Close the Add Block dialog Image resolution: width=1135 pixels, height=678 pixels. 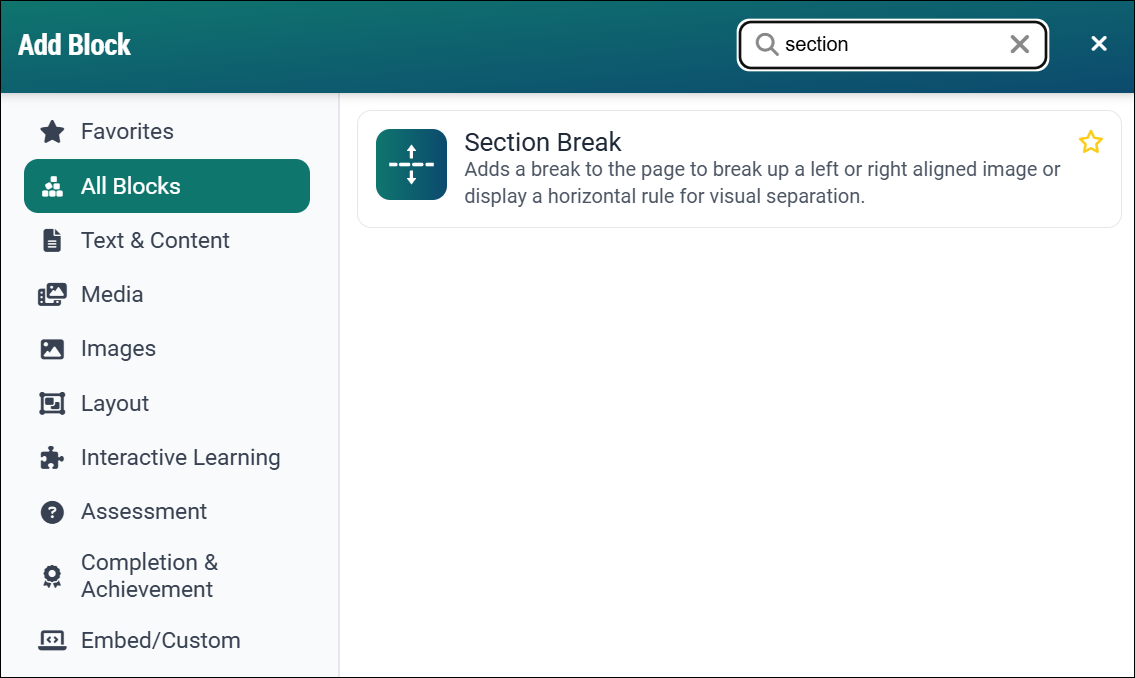pos(1099,44)
